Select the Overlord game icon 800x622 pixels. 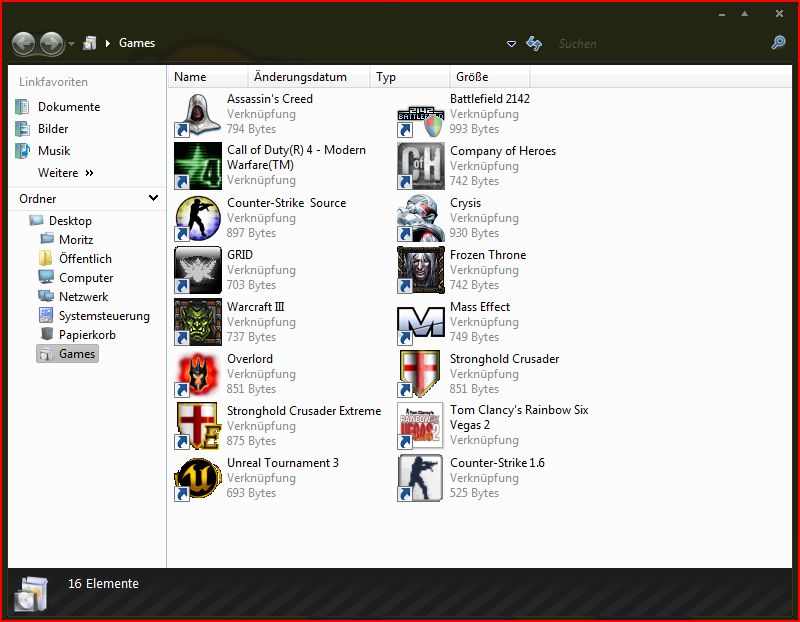[x=198, y=374]
